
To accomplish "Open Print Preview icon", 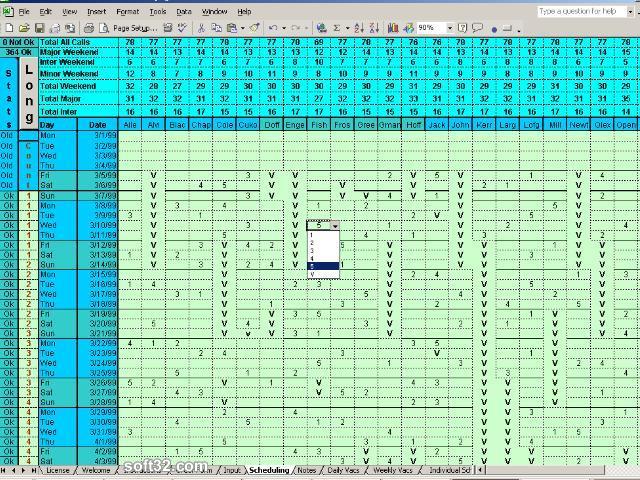I will coord(104,28).
